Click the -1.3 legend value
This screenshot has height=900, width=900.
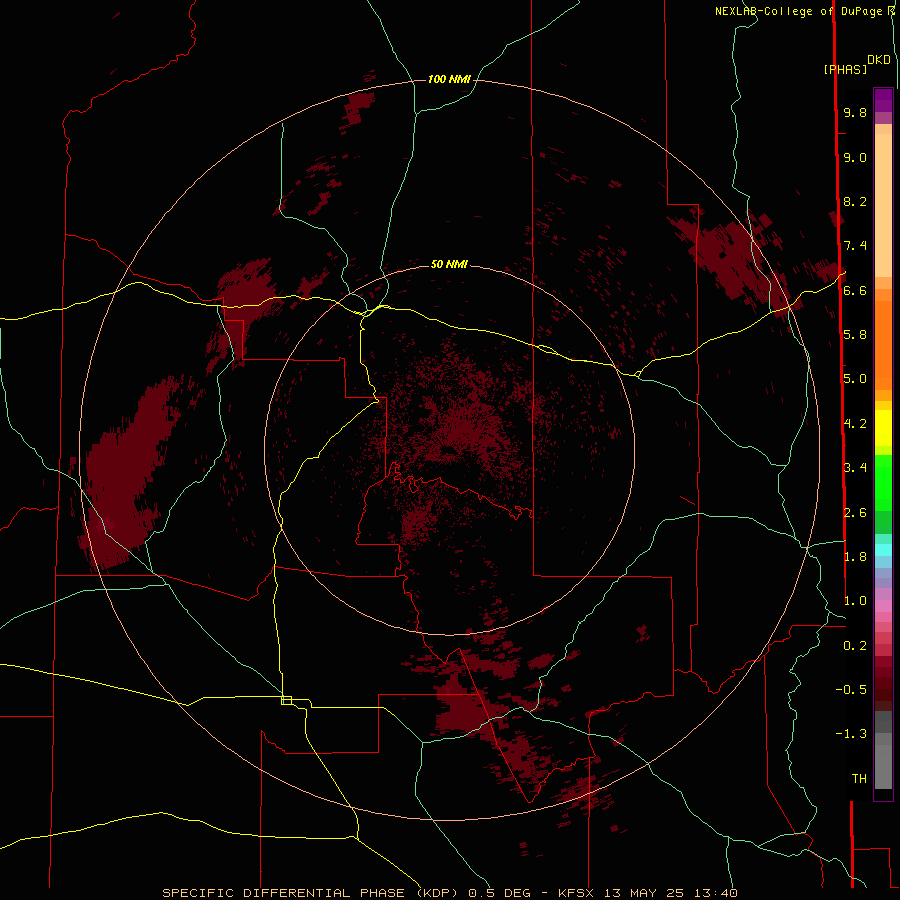coord(851,734)
